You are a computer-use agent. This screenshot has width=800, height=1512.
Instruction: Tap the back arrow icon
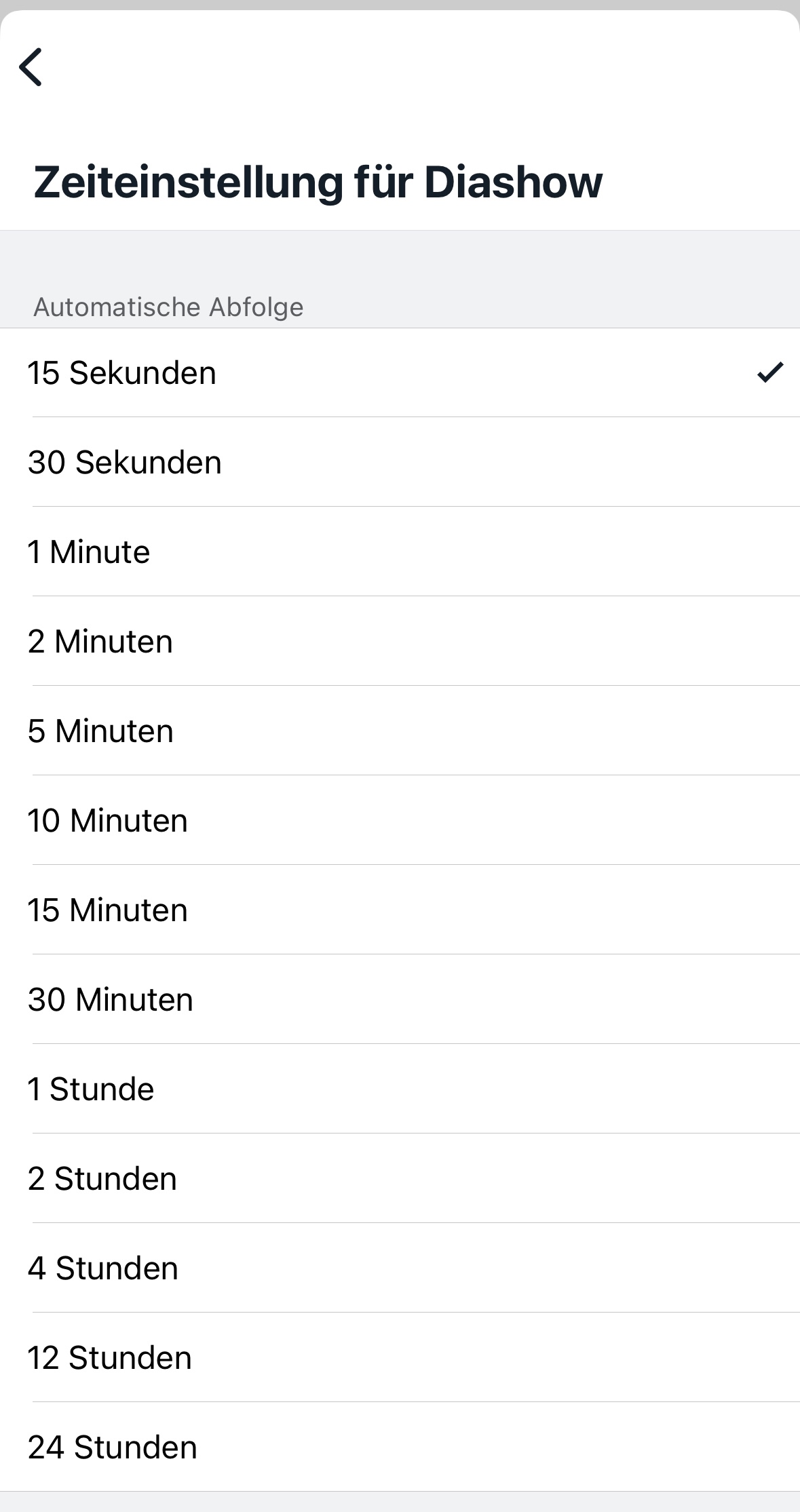pos(31,67)
